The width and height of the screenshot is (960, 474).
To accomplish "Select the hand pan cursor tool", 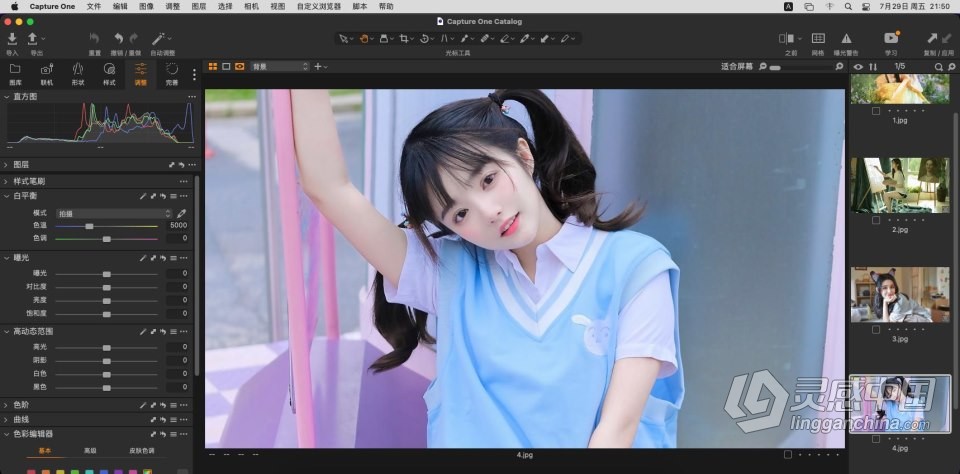I will (x=366, y=39).
